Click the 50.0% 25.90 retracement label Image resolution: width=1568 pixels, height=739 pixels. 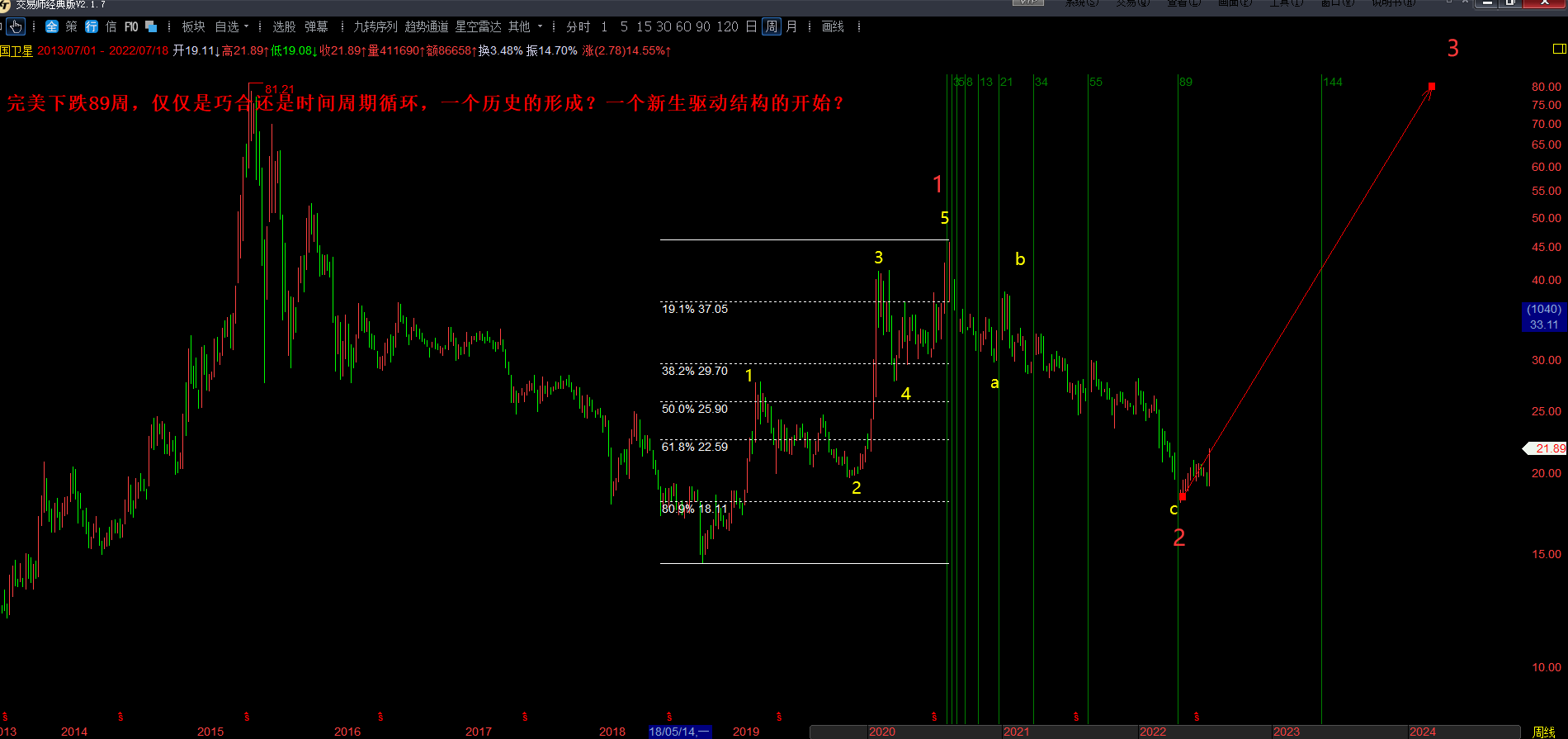click(x=695, y=409)
